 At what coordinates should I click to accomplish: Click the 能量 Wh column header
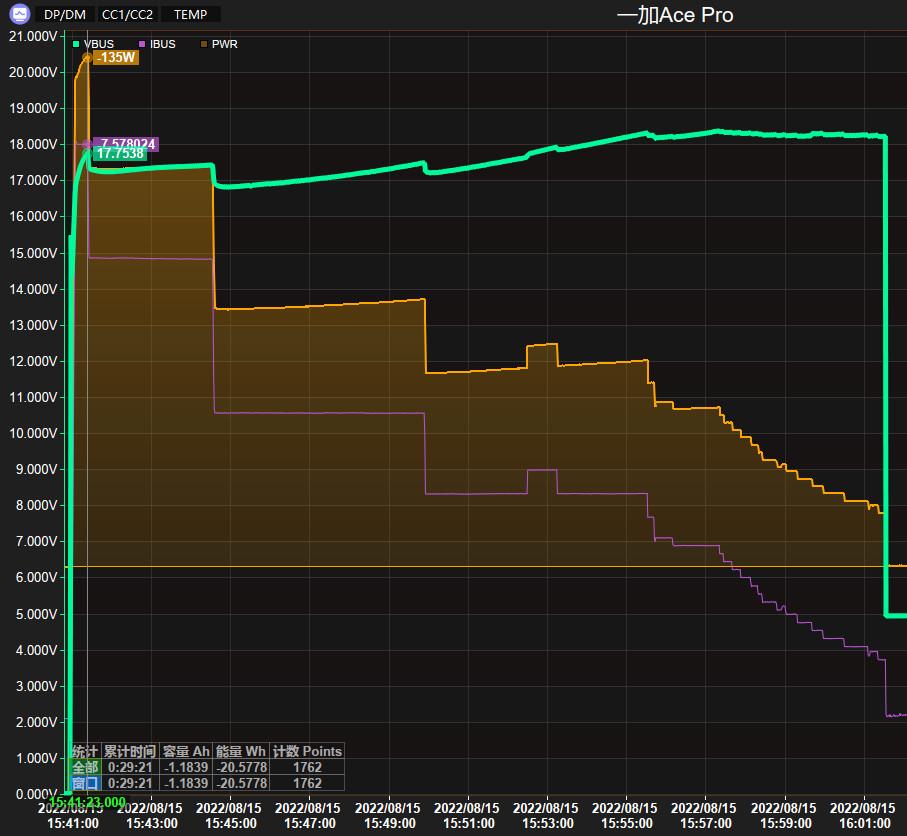(241, 751)
